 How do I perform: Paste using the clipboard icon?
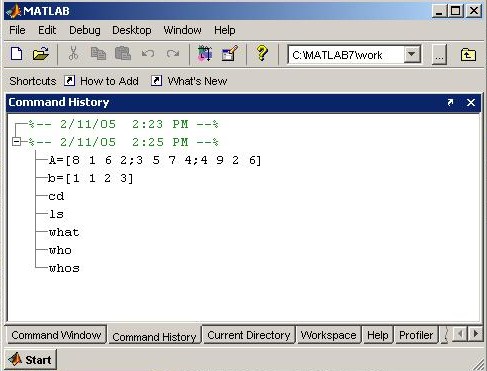tap(123, 54)
